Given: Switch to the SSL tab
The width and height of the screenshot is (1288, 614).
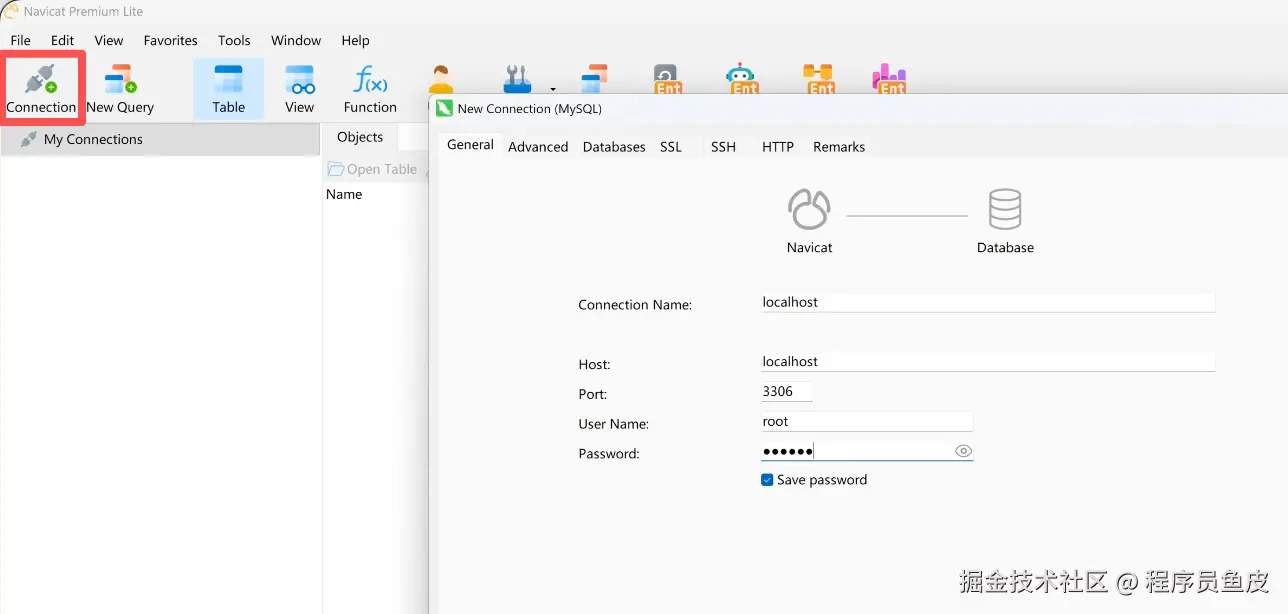Looking at the screenshot, I should [x=671, y=147].
